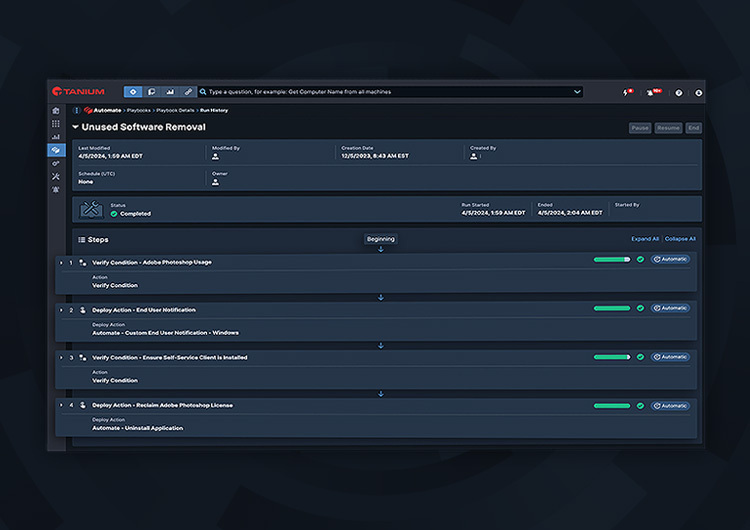This screenshot has width=750, height=530.
Task: Click the Last Modified date value
Action: 110,156
